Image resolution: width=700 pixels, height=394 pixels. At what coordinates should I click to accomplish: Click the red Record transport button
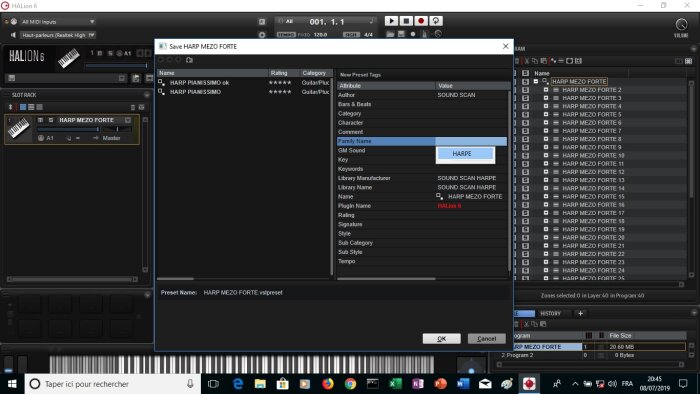(x=421, y=21)
